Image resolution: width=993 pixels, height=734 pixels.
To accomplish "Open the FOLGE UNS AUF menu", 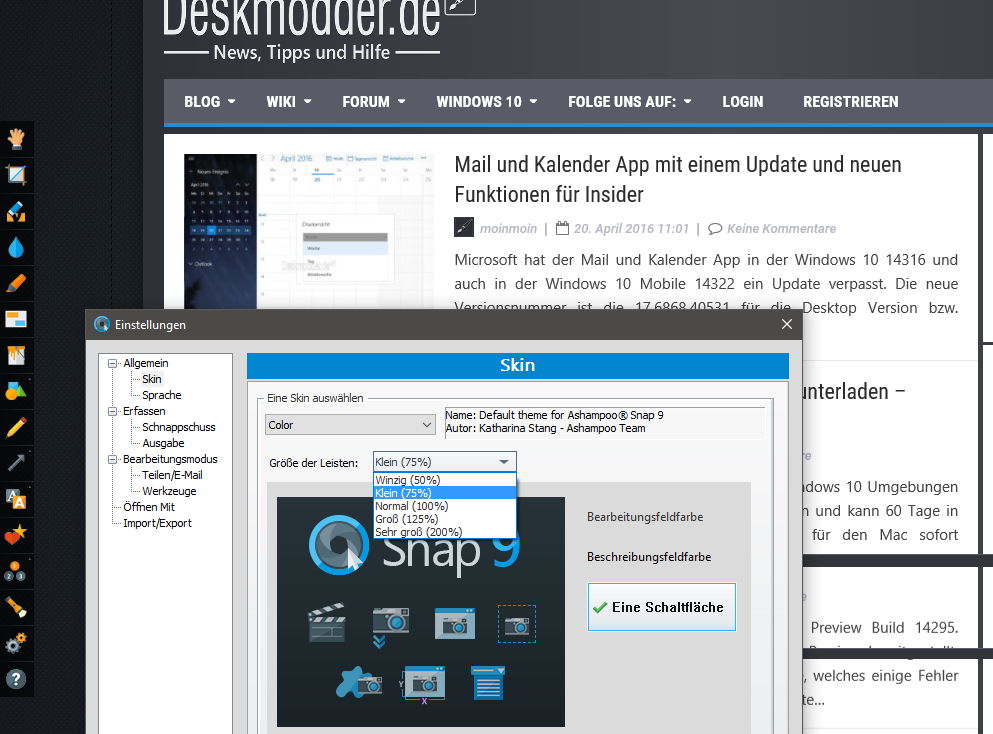I will tap(629, 101).
